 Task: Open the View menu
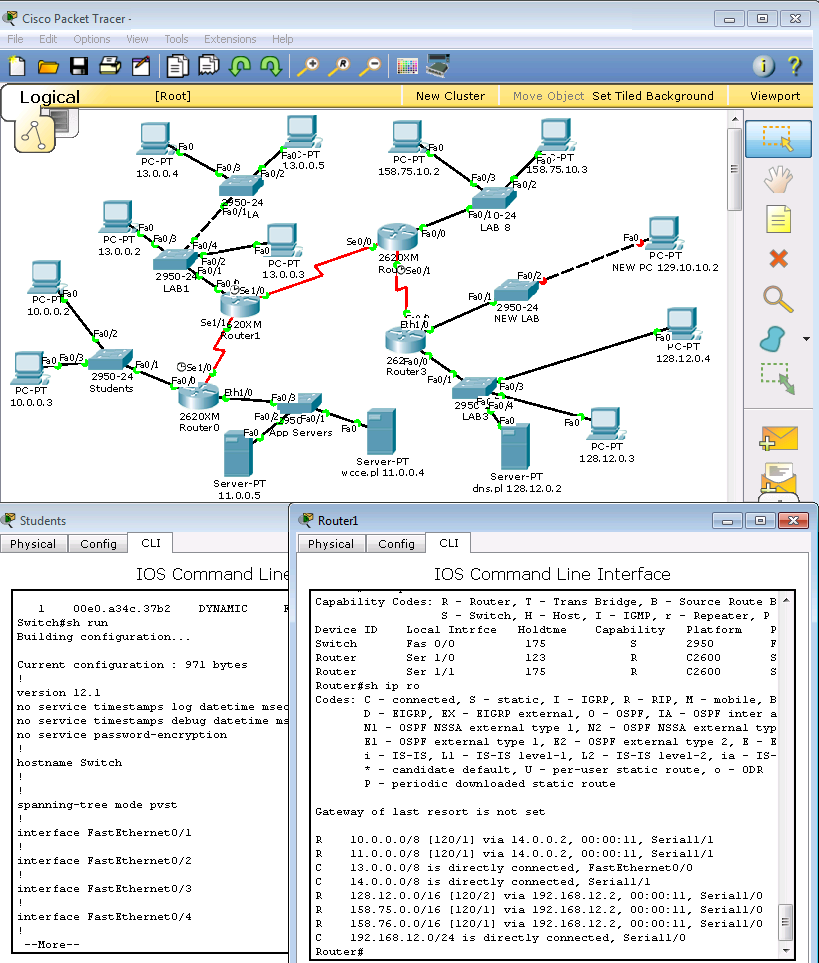click(x=138, y=39)
